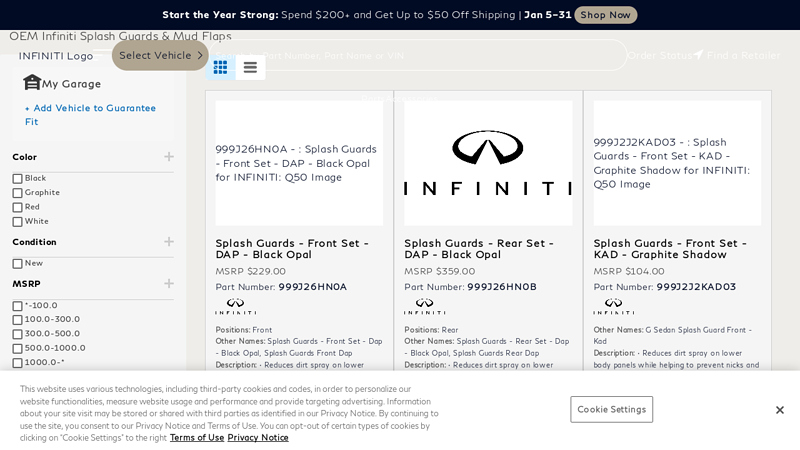Image resolution: width=800 pixels, height=450 pixels.
Task: Check the New condition filter
Action: click(x=17, y=264)
